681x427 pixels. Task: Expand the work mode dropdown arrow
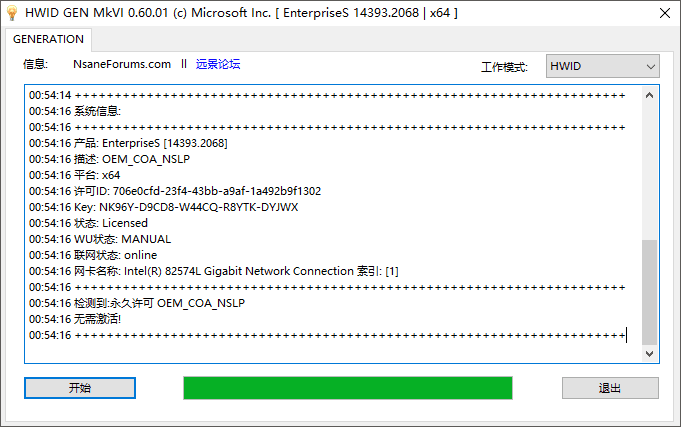(x=650, y=66)
